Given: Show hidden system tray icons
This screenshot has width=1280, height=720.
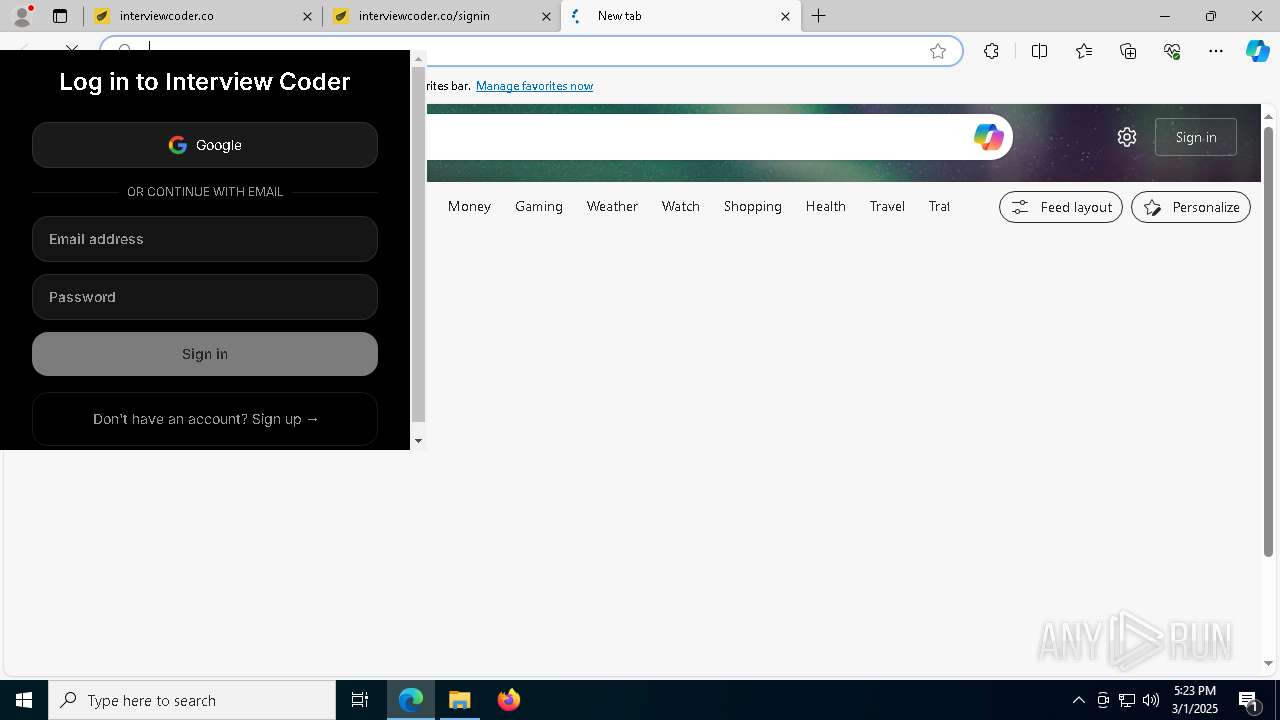Looking at the screenshot, I should point(1078,700).
